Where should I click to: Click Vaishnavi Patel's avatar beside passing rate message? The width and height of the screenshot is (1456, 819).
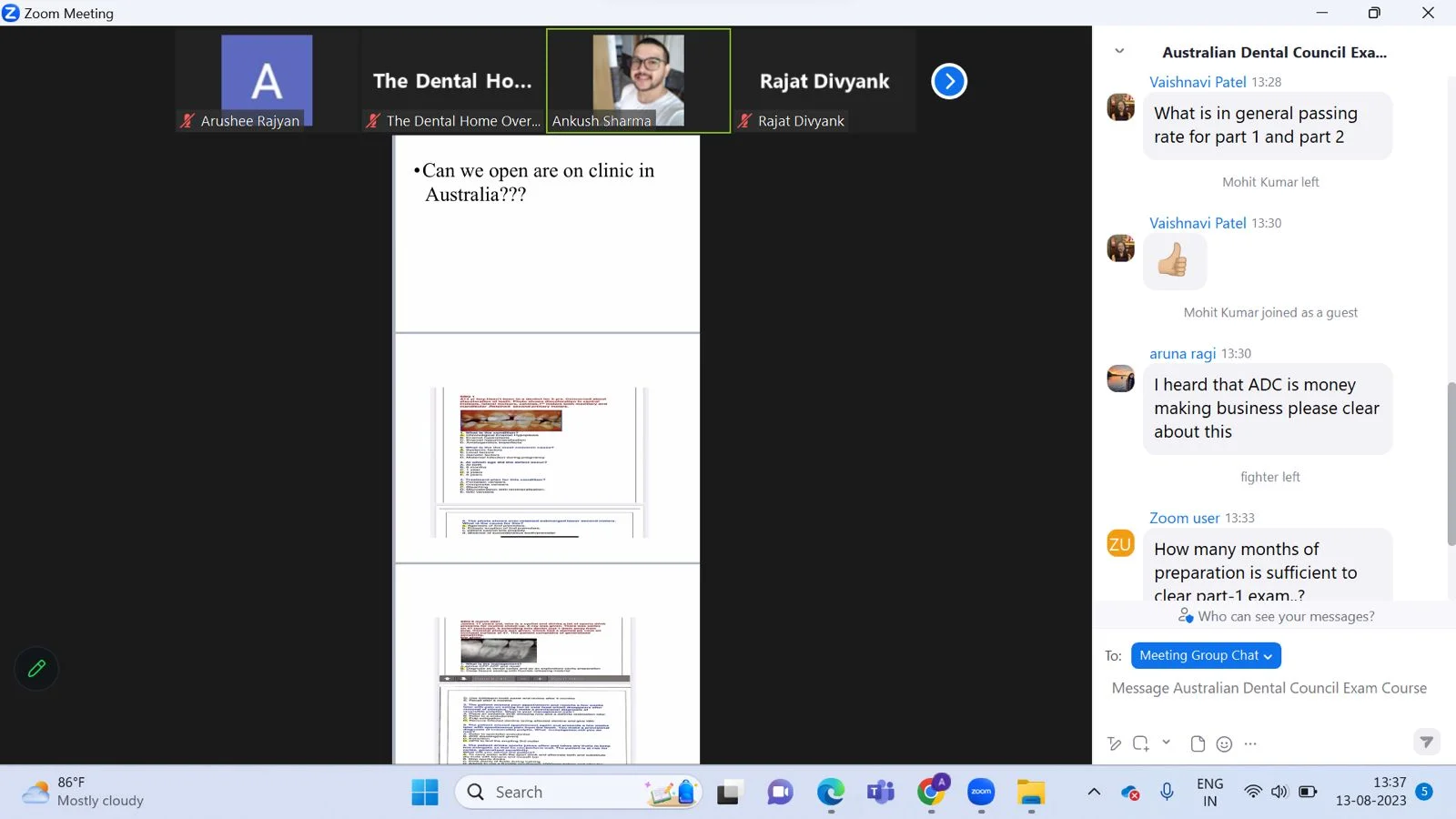coord(1120,106)
